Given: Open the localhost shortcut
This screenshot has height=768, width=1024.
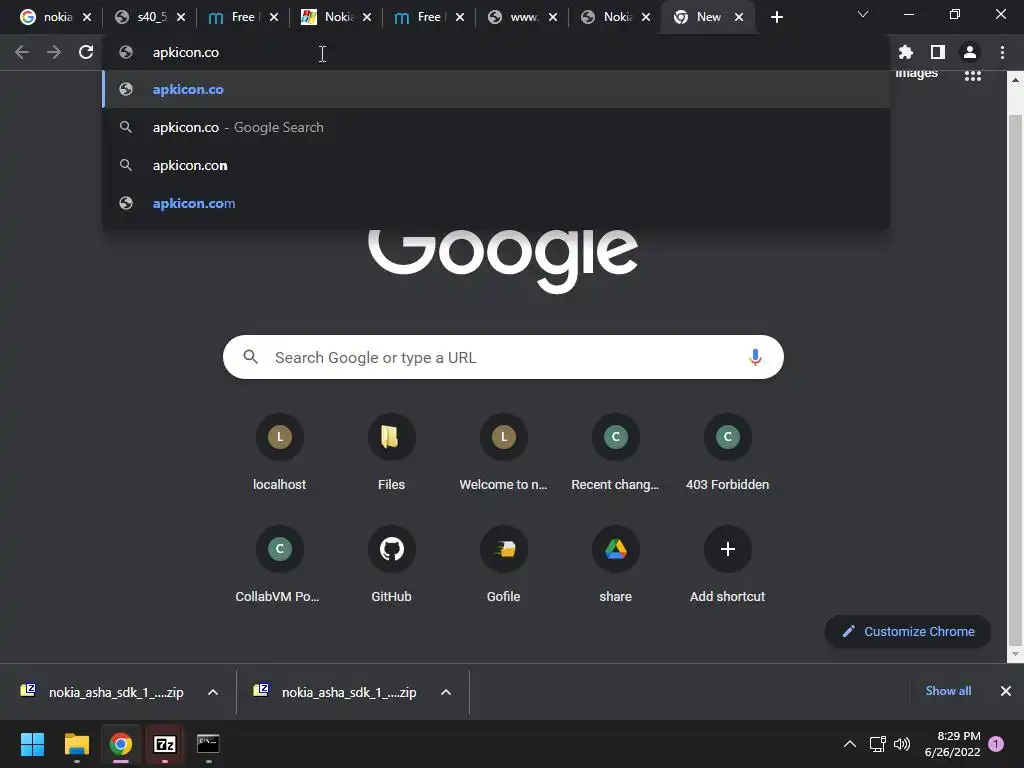Looking at the screenshot, I should click(280, 453).
